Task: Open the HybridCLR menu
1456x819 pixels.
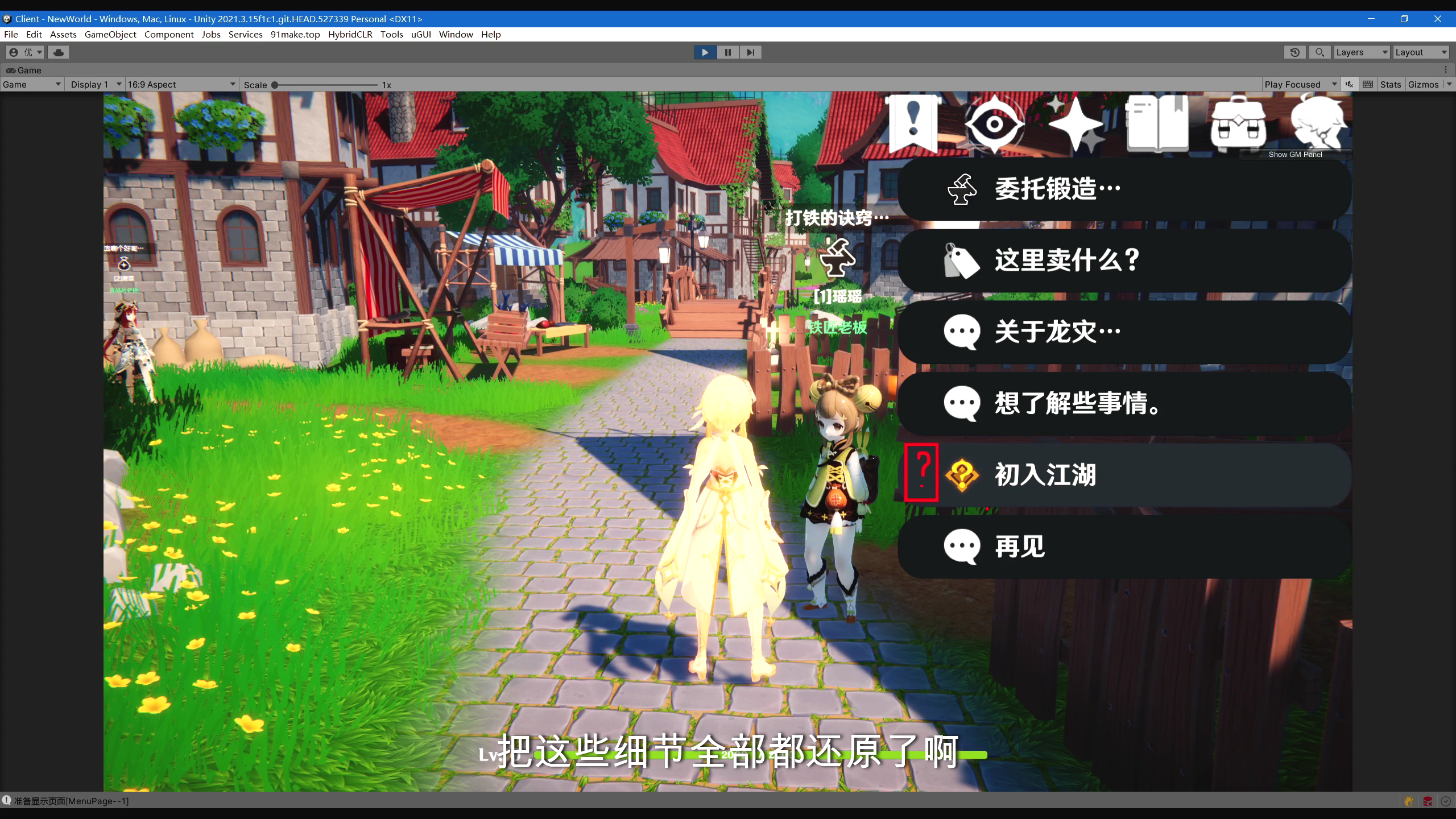Action: click(350, 34)
